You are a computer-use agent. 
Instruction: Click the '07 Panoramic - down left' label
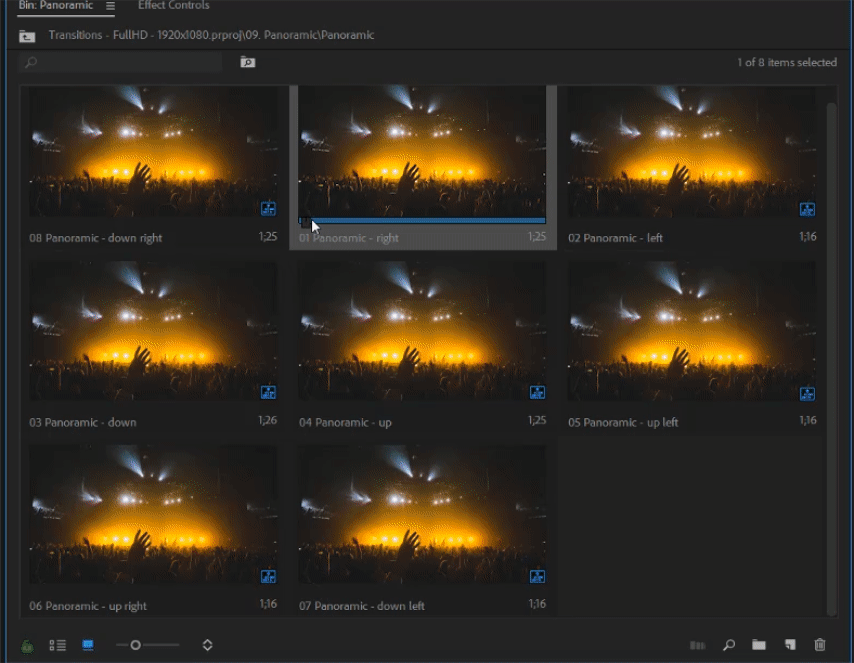click(362, 606)
